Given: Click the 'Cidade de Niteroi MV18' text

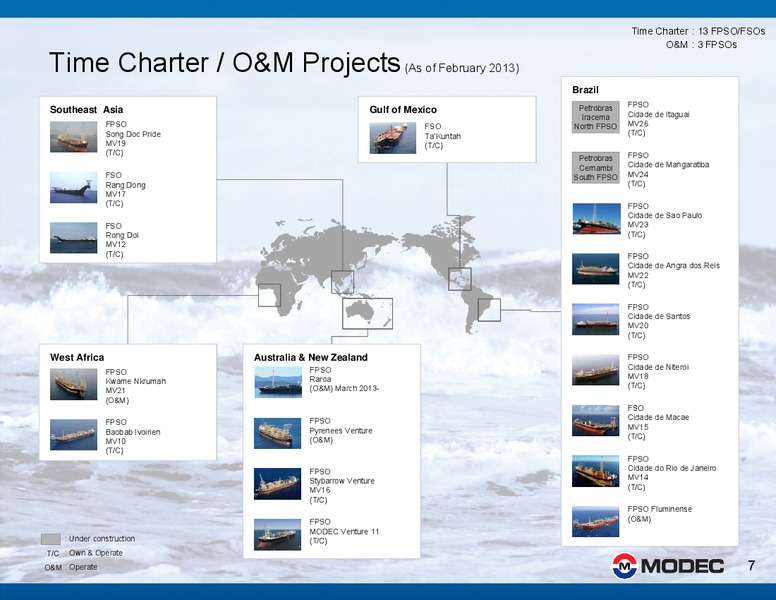Looking at the screenshot, I should point(658,371).
